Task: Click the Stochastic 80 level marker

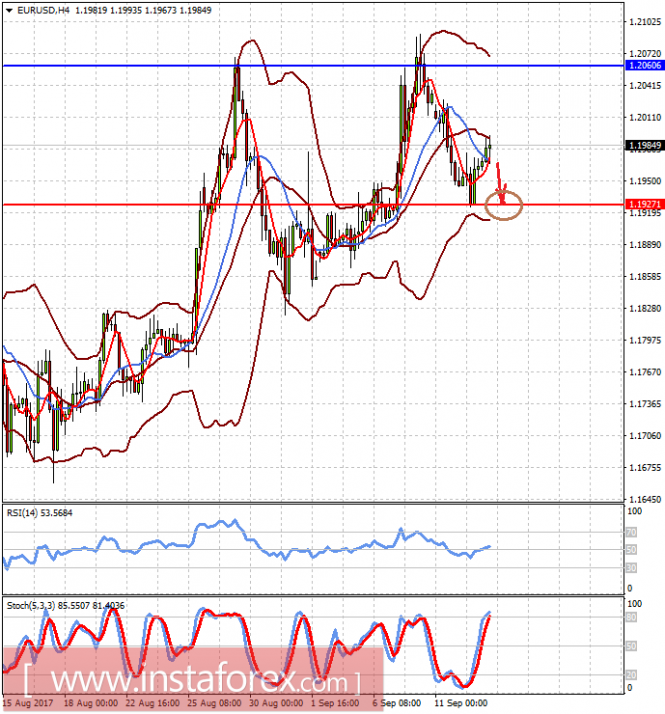Action: tap(631, 617)
